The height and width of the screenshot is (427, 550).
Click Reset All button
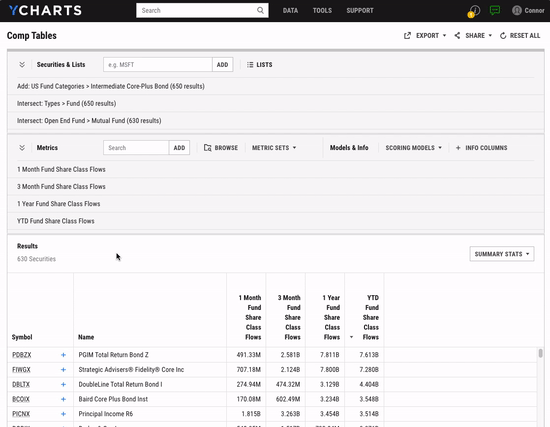[520, 35]
